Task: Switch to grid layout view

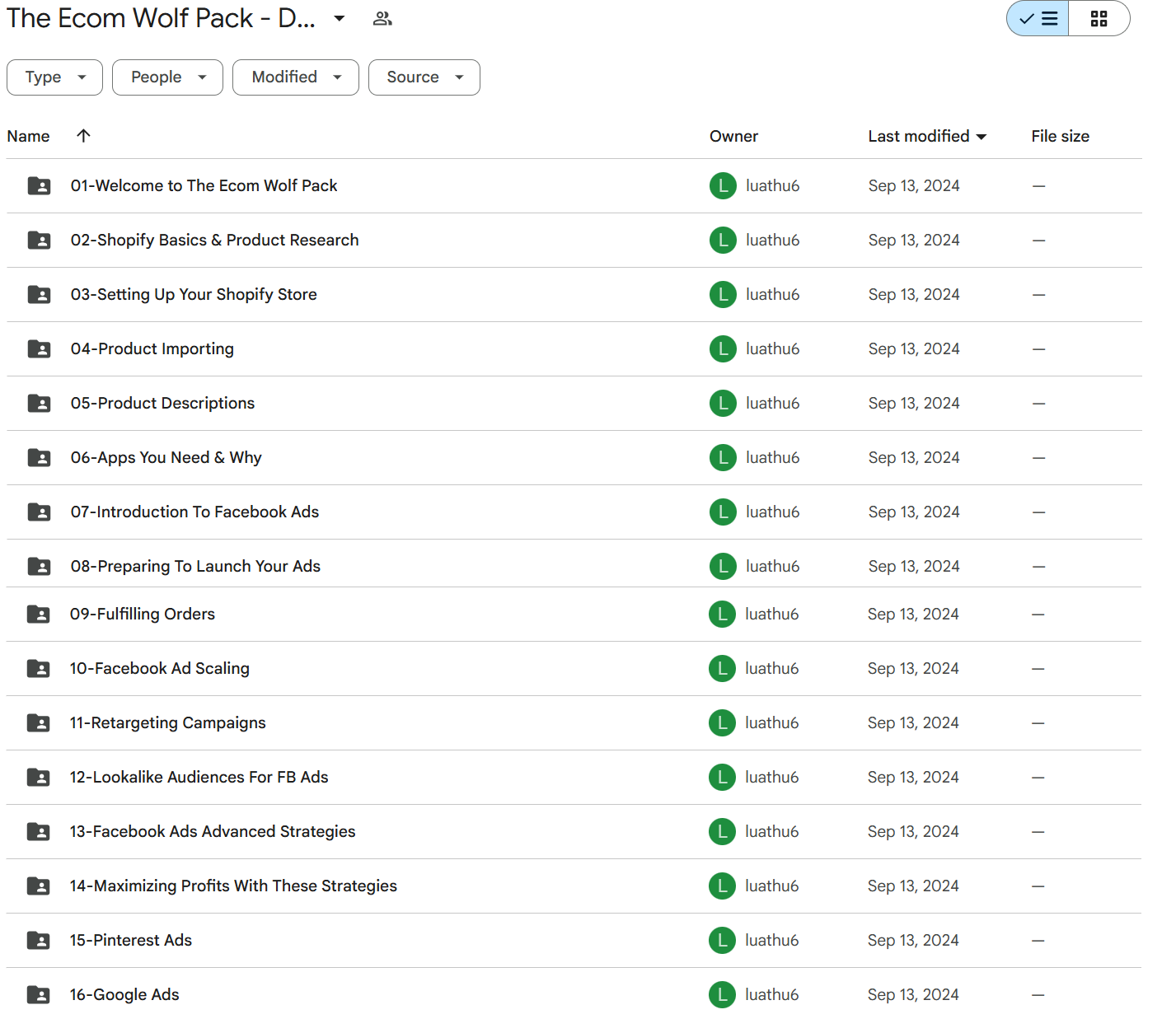Action: click(x=1099, y=18)
